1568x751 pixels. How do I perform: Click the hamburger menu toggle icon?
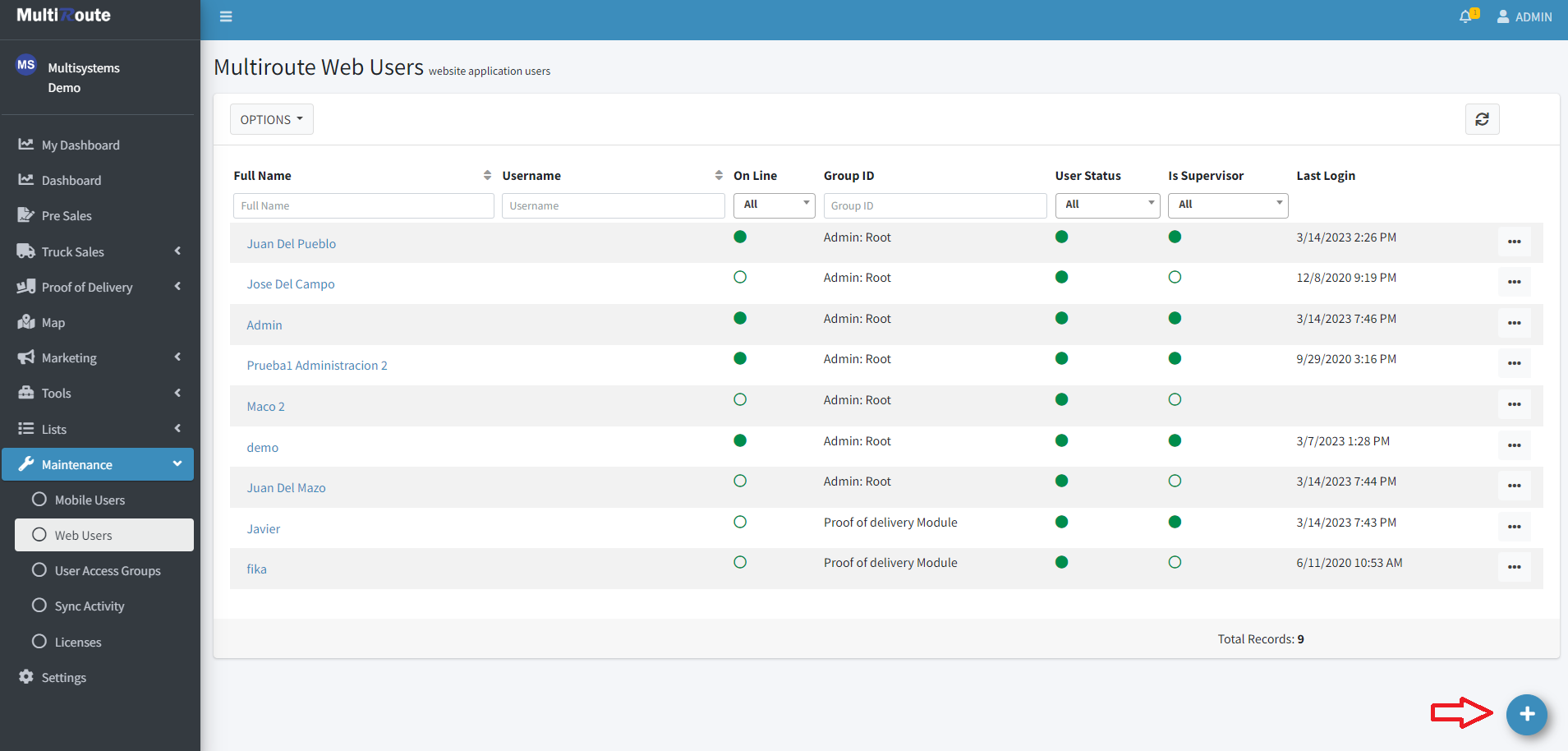tap(226, 16)
